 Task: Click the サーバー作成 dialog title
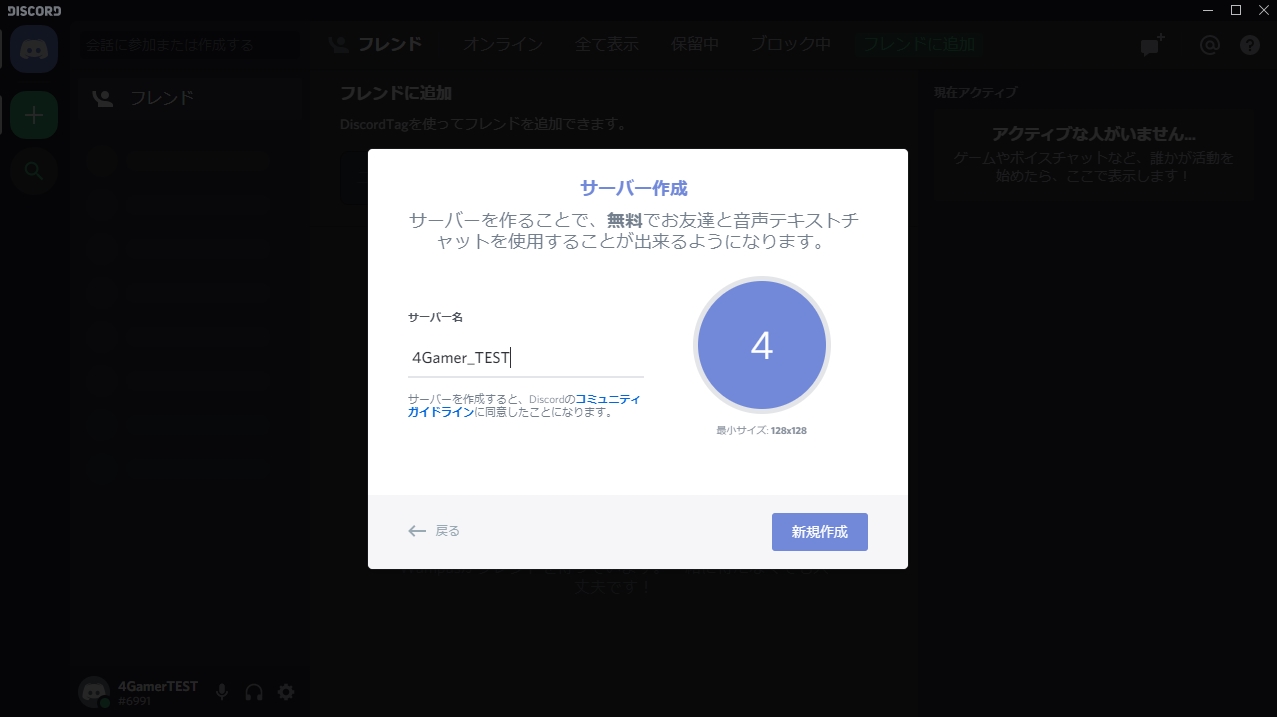click(634, 188)
